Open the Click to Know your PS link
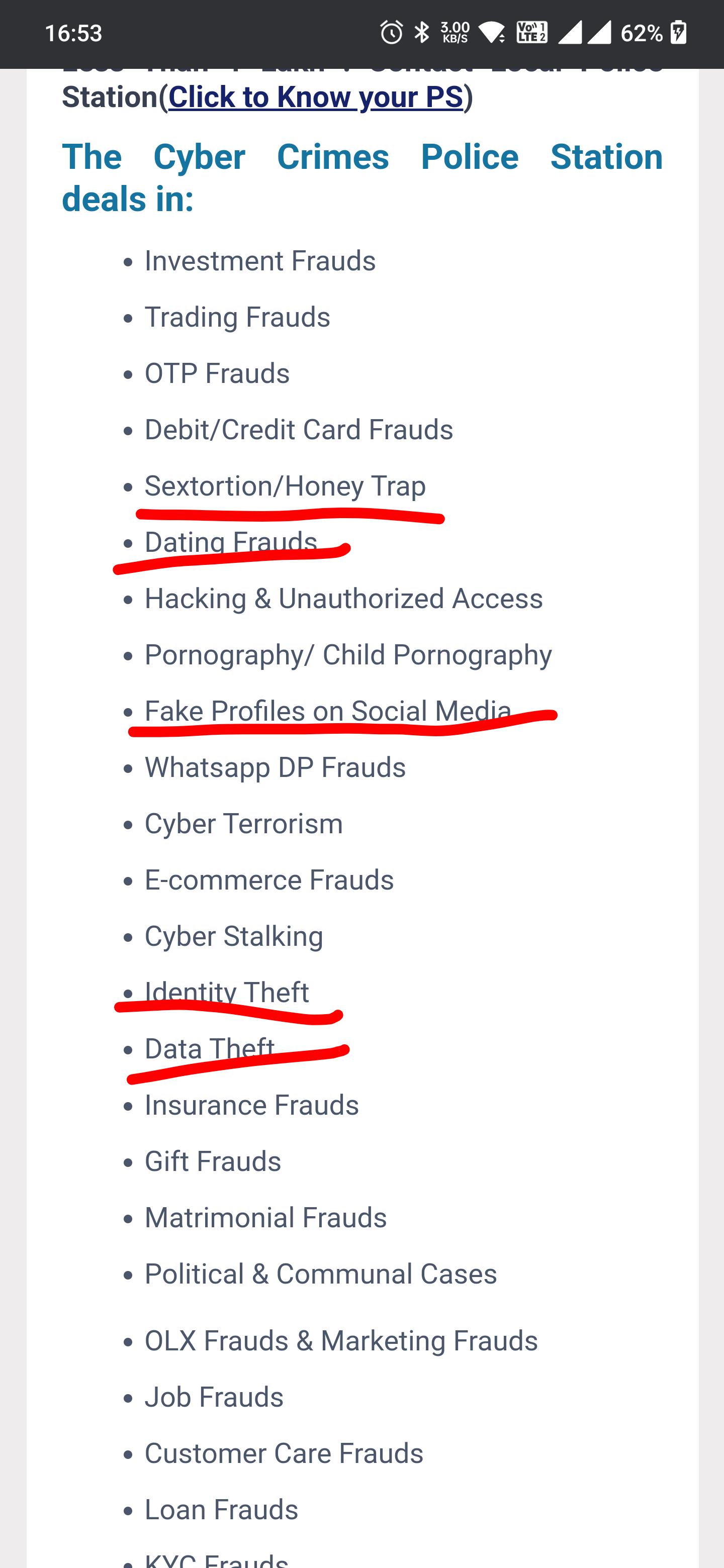This screenshot has width=724, height=1568. pyautogui.click(x=315, y=97)
